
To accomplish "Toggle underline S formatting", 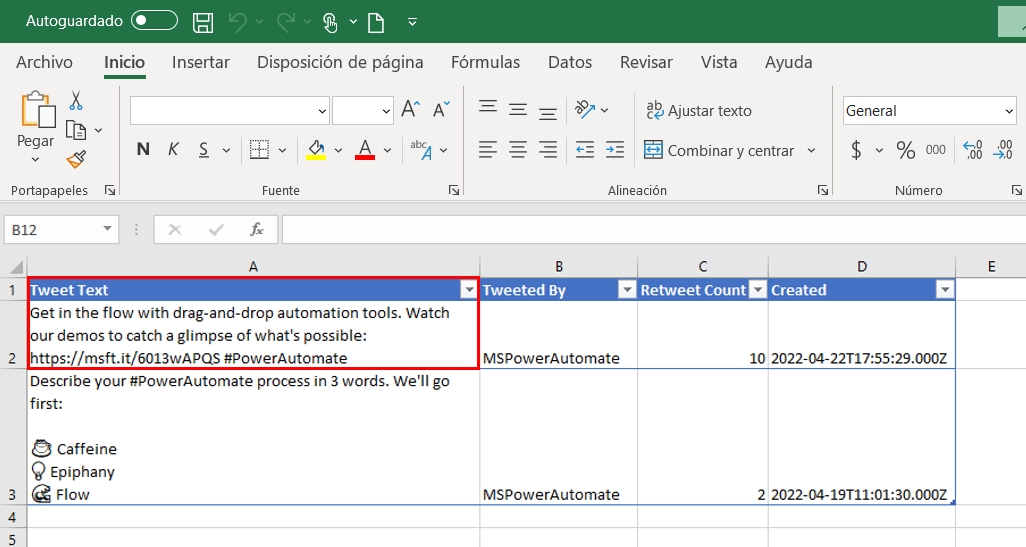I will click(x=203, y=150).
